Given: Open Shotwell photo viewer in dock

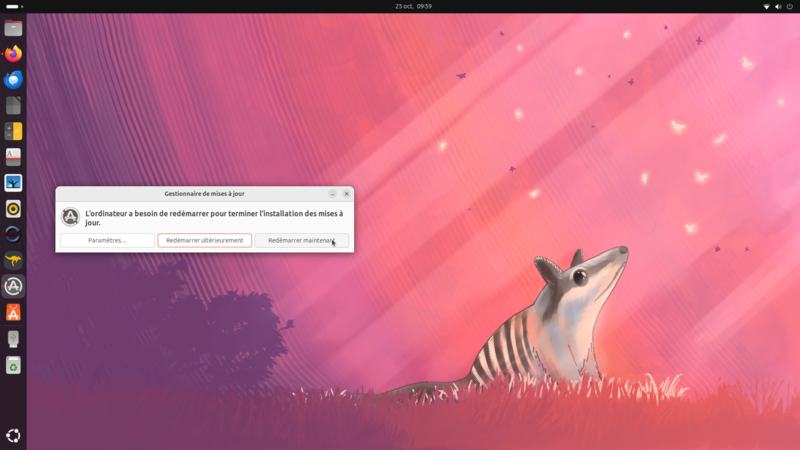Looking at the screenshot, I should 13,183.
